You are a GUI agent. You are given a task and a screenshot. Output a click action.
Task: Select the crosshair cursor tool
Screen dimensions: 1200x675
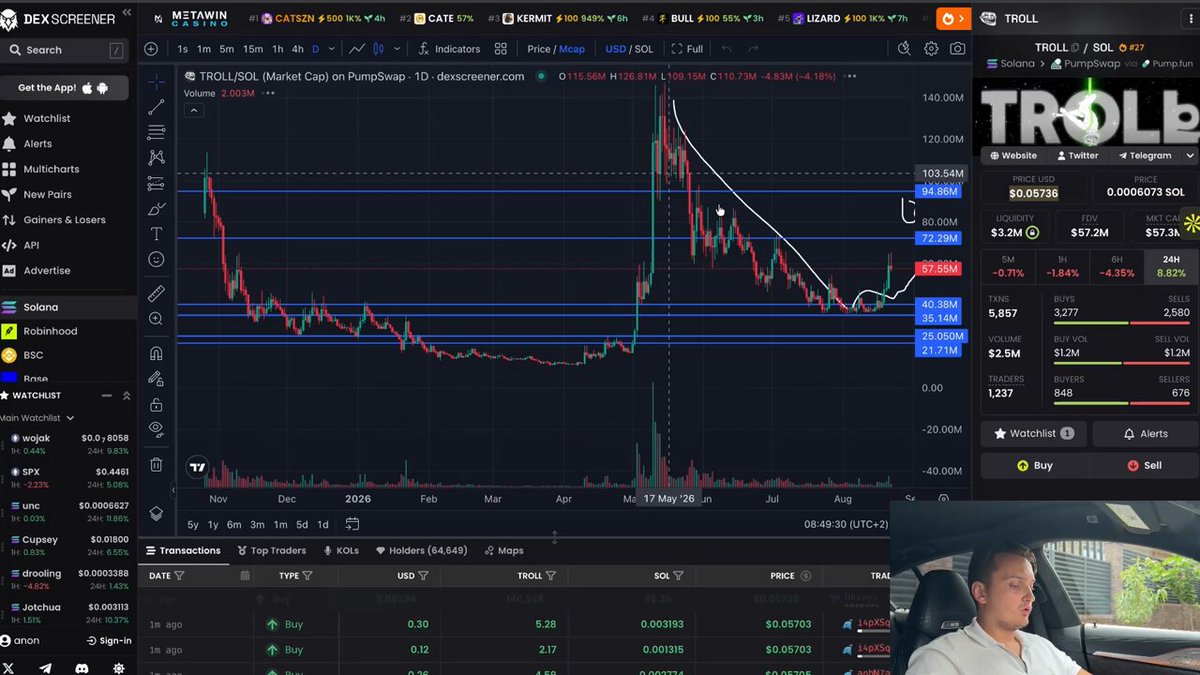[x=156, y=82]
